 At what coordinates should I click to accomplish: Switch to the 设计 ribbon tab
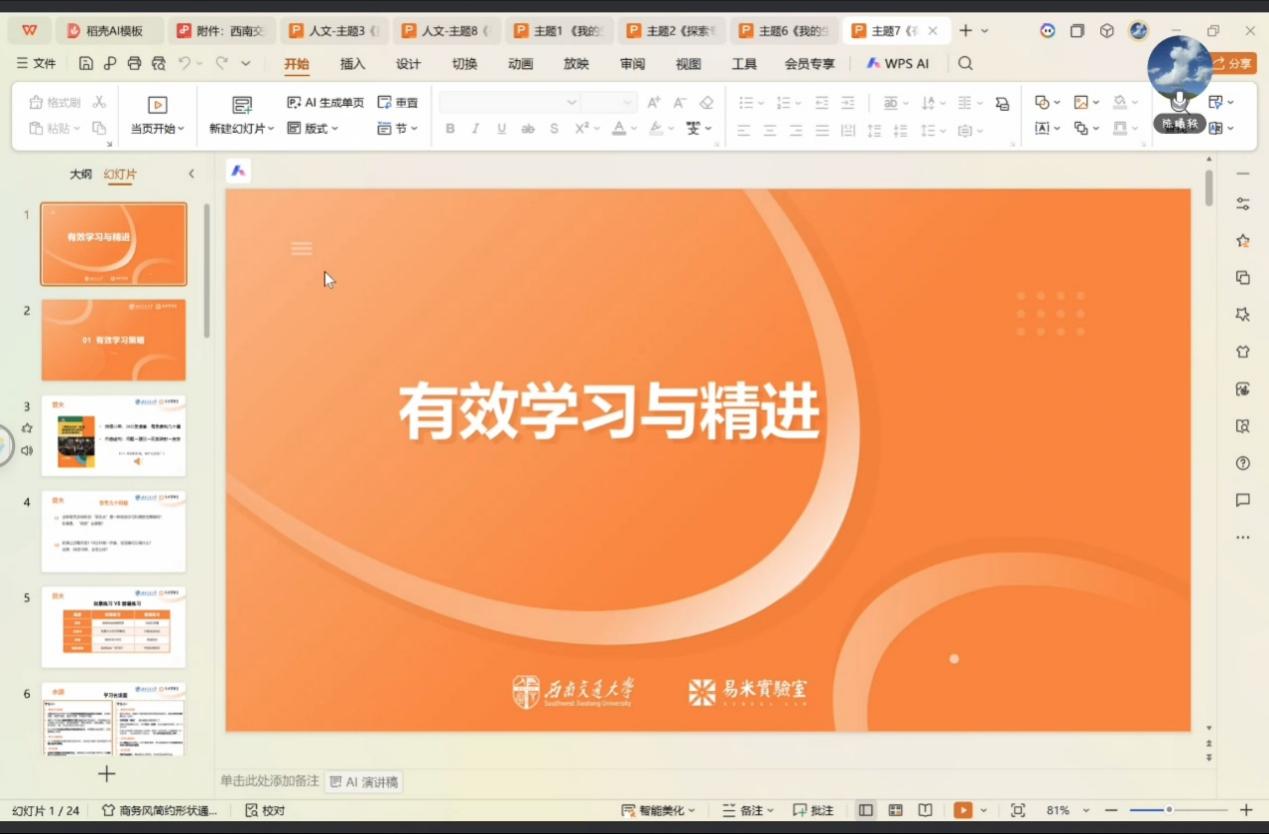tap(408, 64)
